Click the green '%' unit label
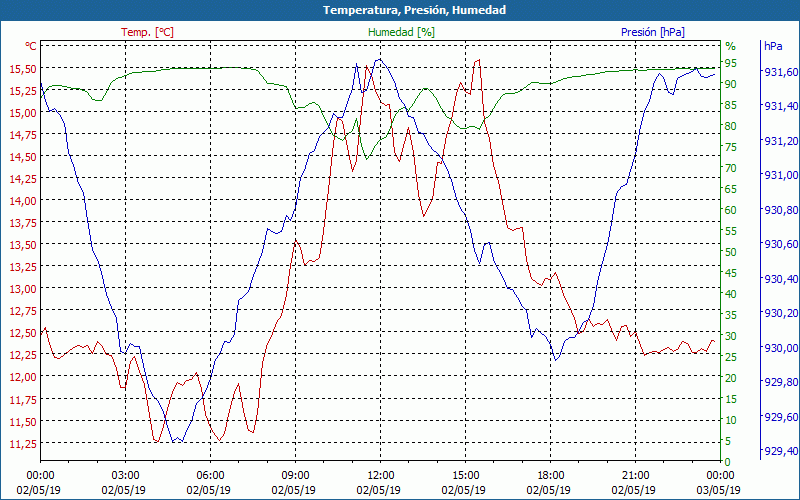This screenshot has height=500, width=800. 731,46
